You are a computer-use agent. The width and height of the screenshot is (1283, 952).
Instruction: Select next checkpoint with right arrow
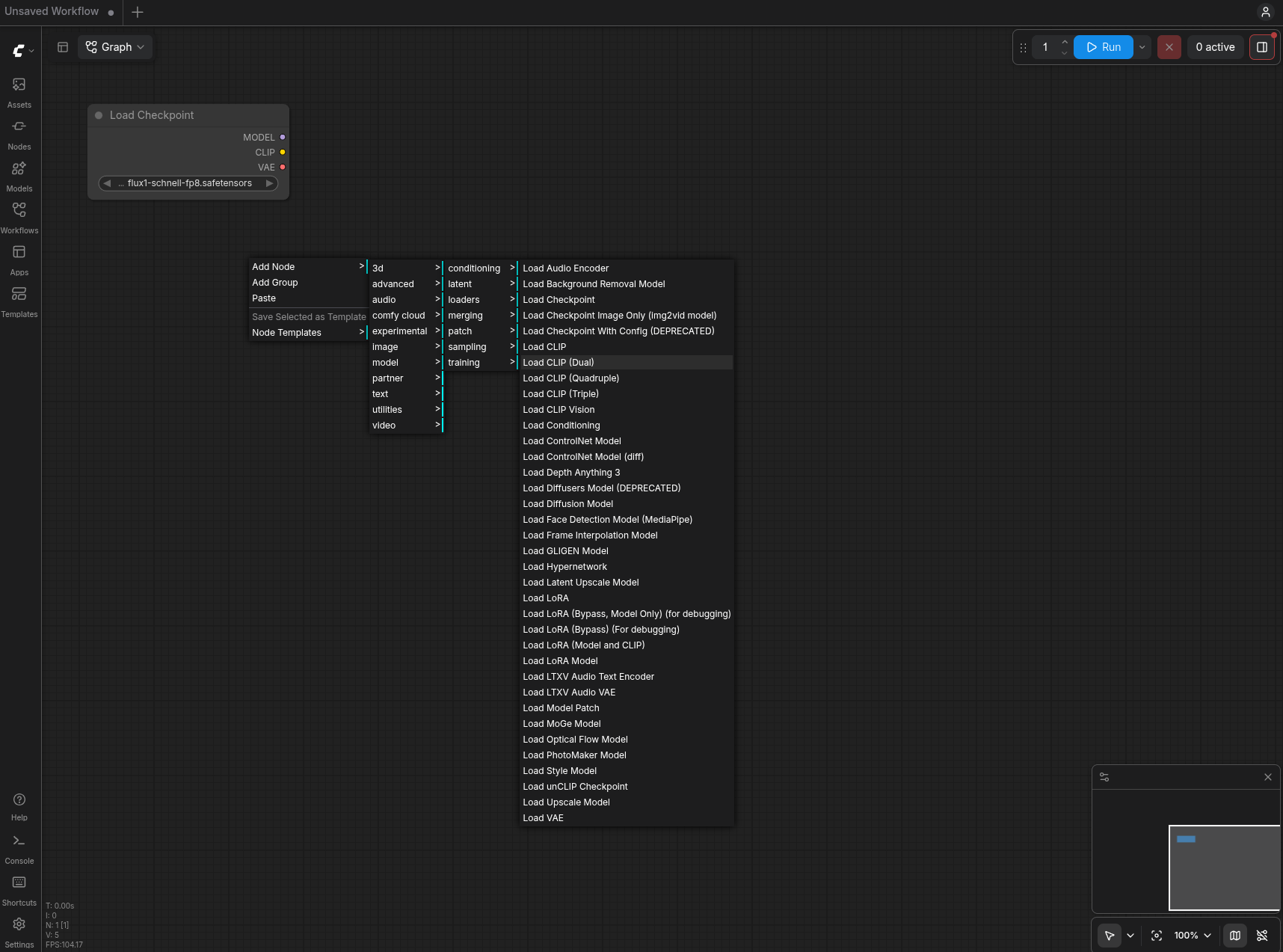tap(269, 183)
